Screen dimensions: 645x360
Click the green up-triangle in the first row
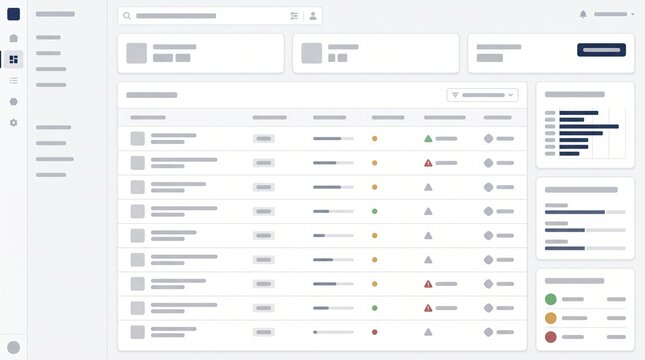428,139
